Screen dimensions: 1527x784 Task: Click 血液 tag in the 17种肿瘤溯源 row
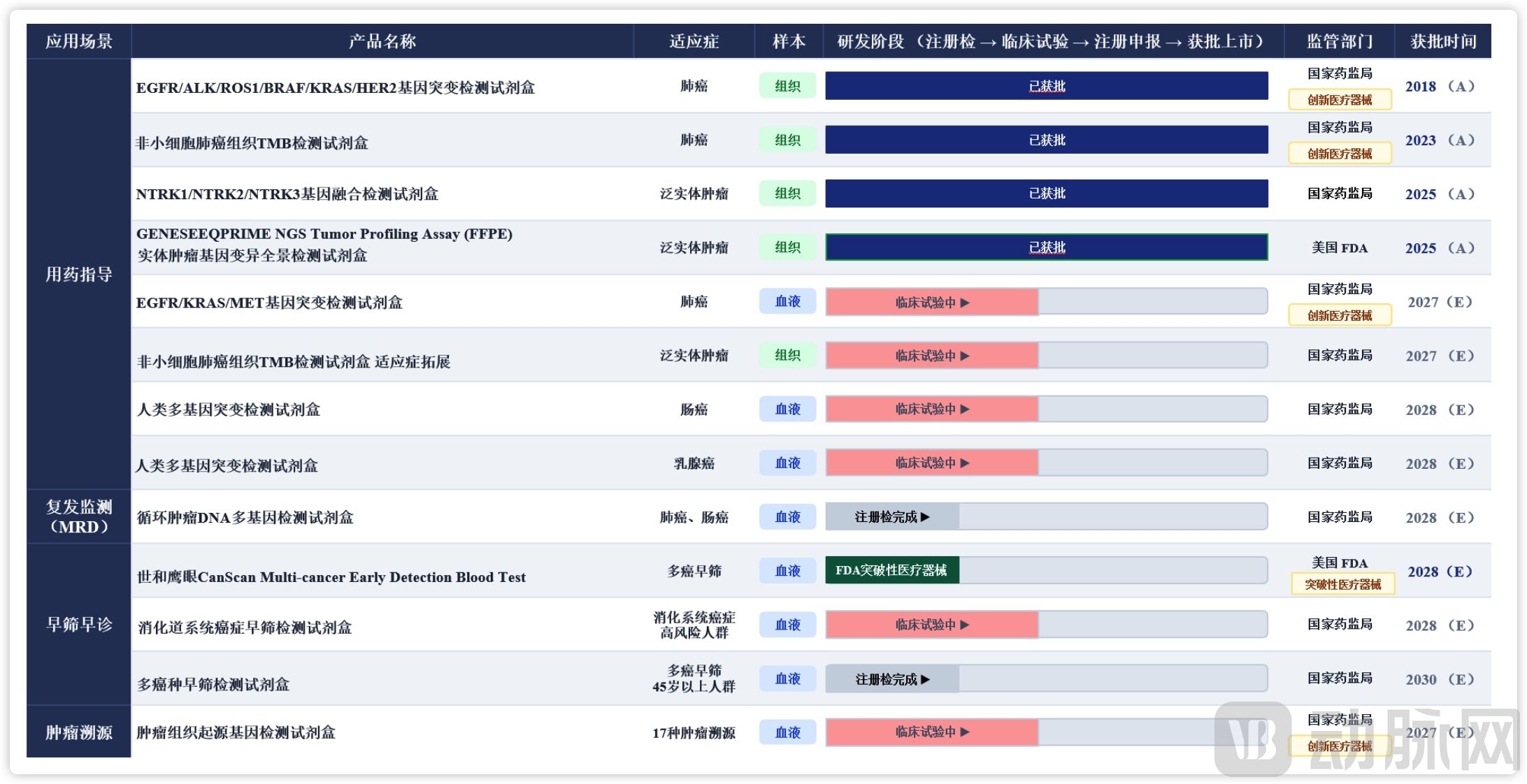point(788,732)
